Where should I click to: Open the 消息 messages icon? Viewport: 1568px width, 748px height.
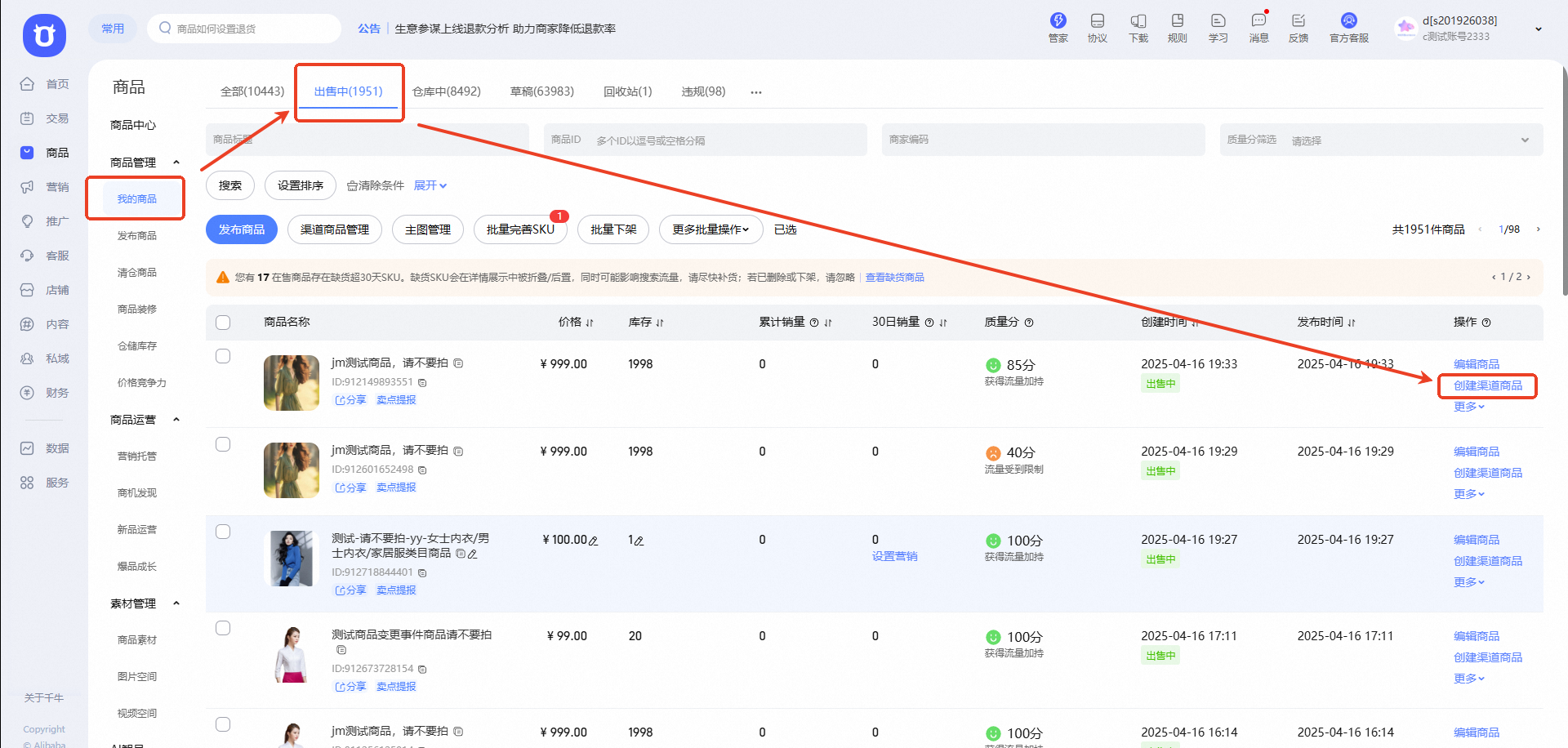1258,27
